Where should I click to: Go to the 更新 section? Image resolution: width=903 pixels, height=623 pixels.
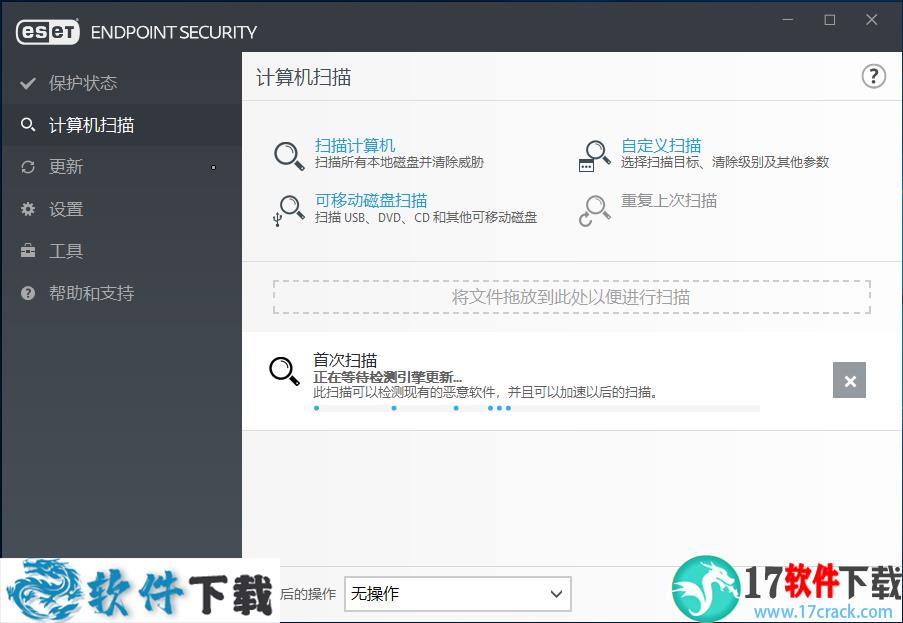point(122,167)
